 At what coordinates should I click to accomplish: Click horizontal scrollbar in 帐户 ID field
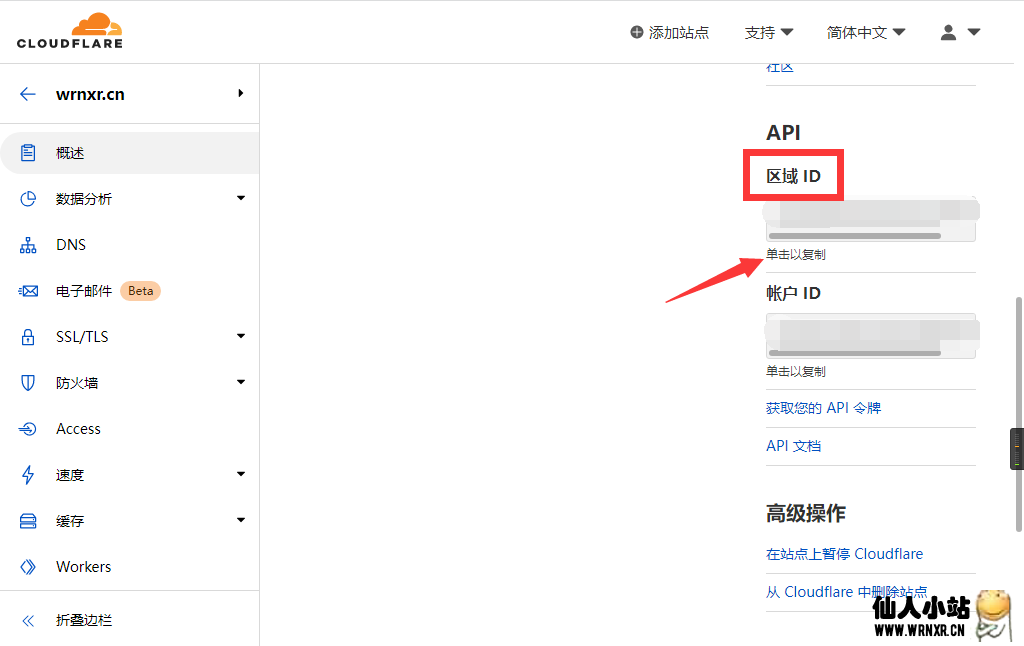855,353
